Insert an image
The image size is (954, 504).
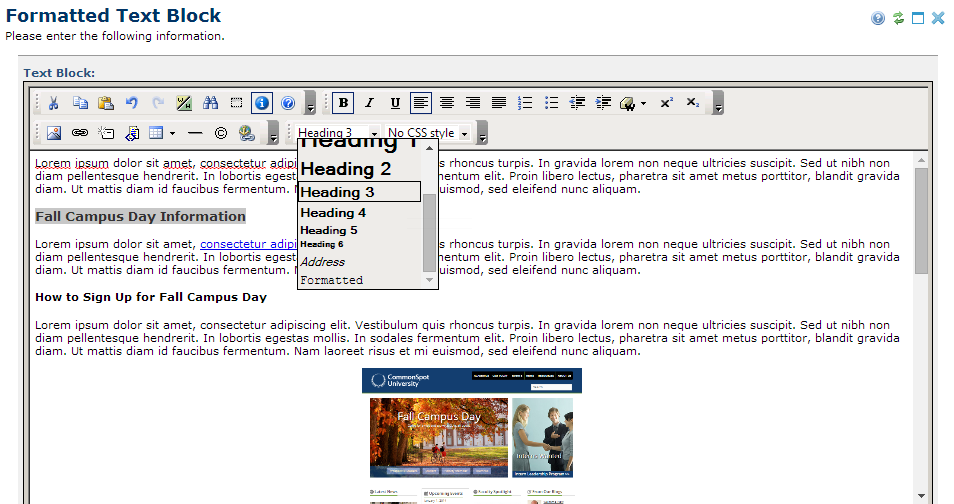(54, 133)
